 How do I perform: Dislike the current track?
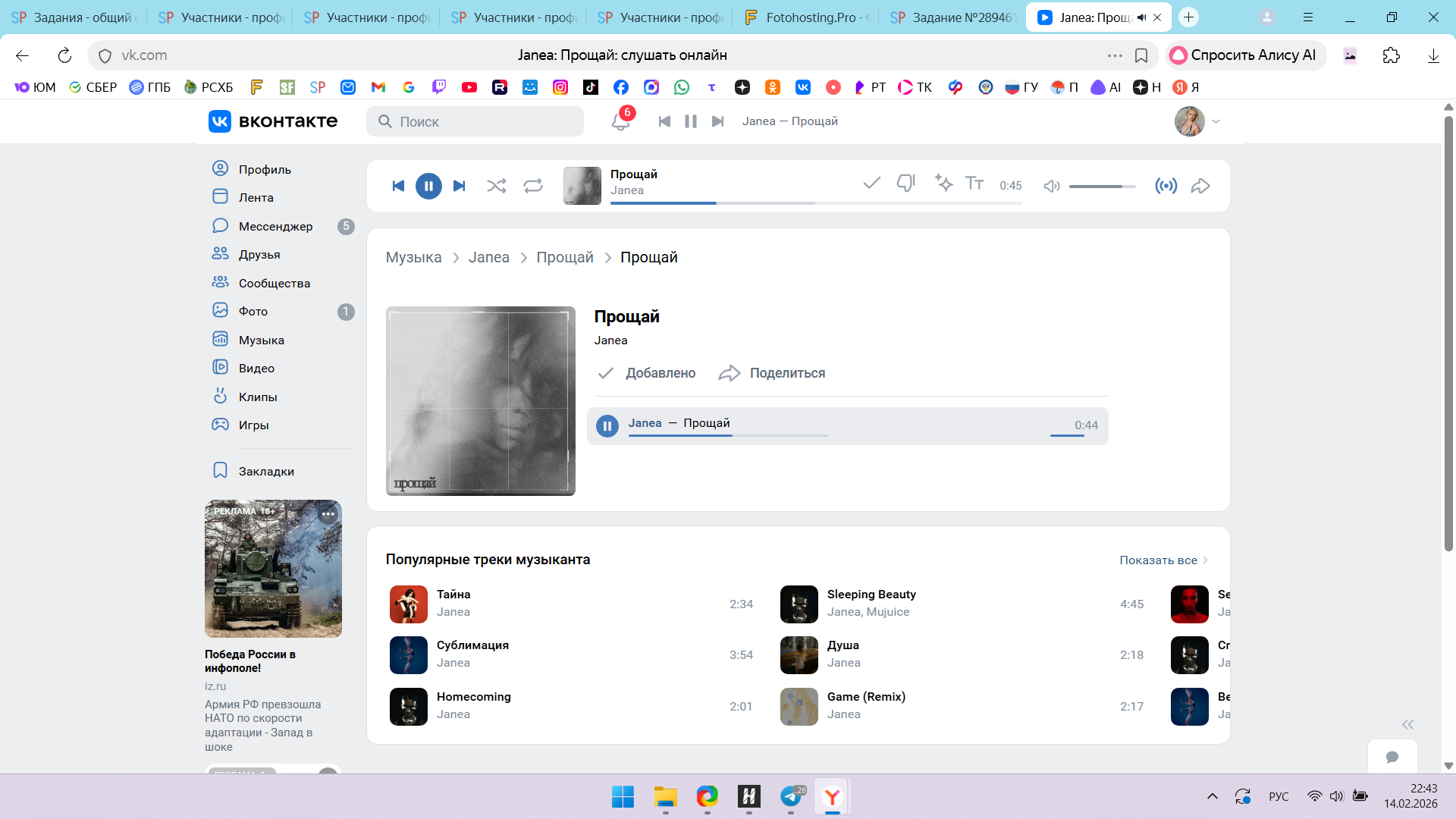pos(905,184)
